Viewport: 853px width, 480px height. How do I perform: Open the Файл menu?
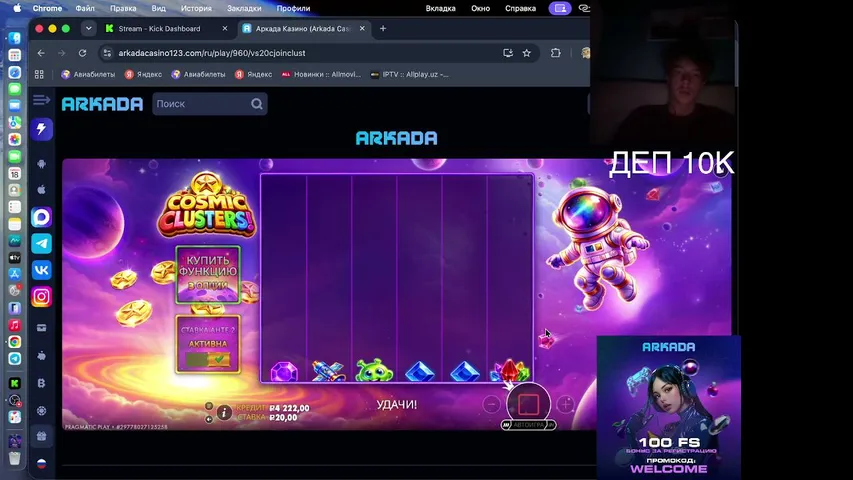85,8
